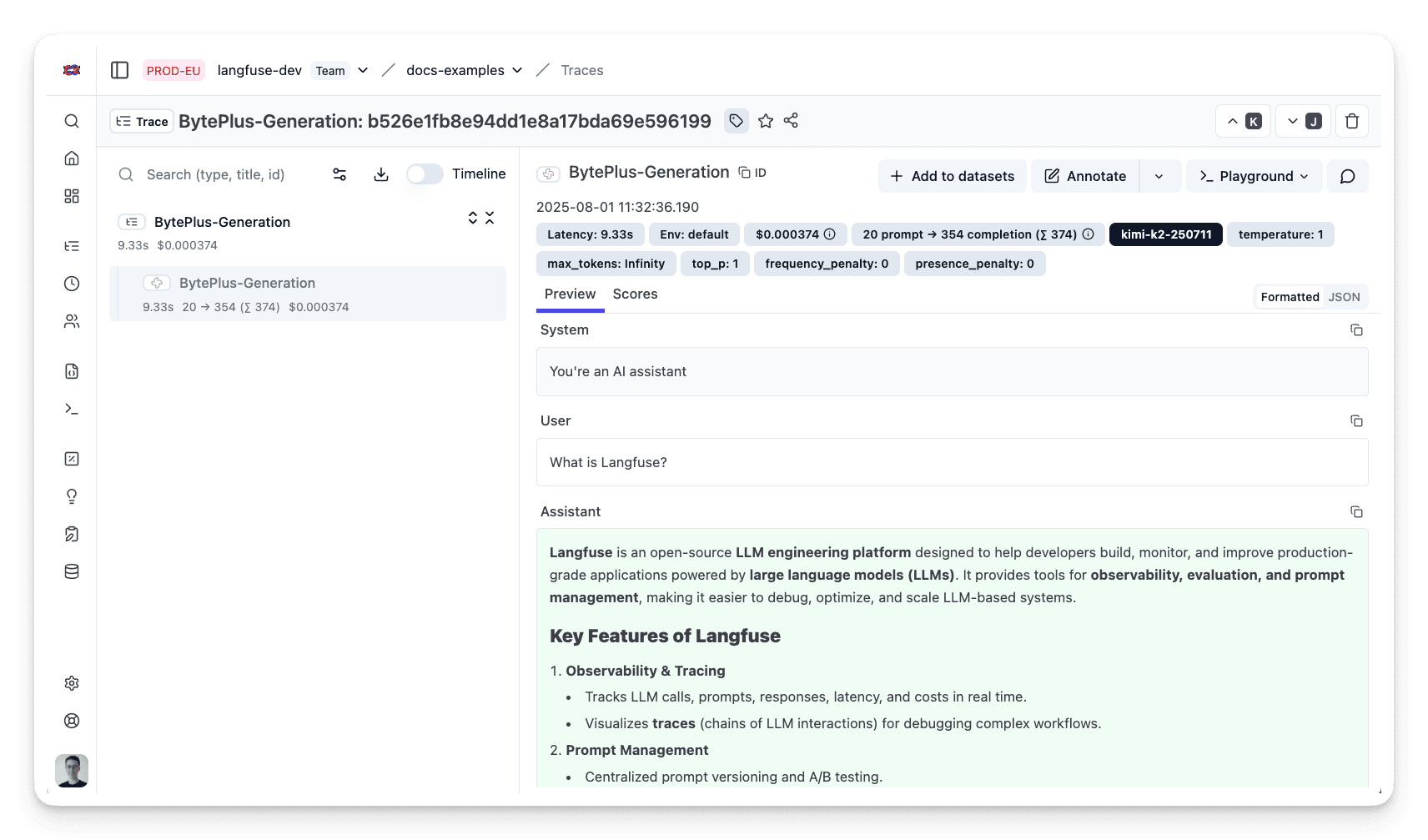Viewport: 1428px width, 840px height.
Task: Delete the trace with the trash icon
Action: [1351, 121]
